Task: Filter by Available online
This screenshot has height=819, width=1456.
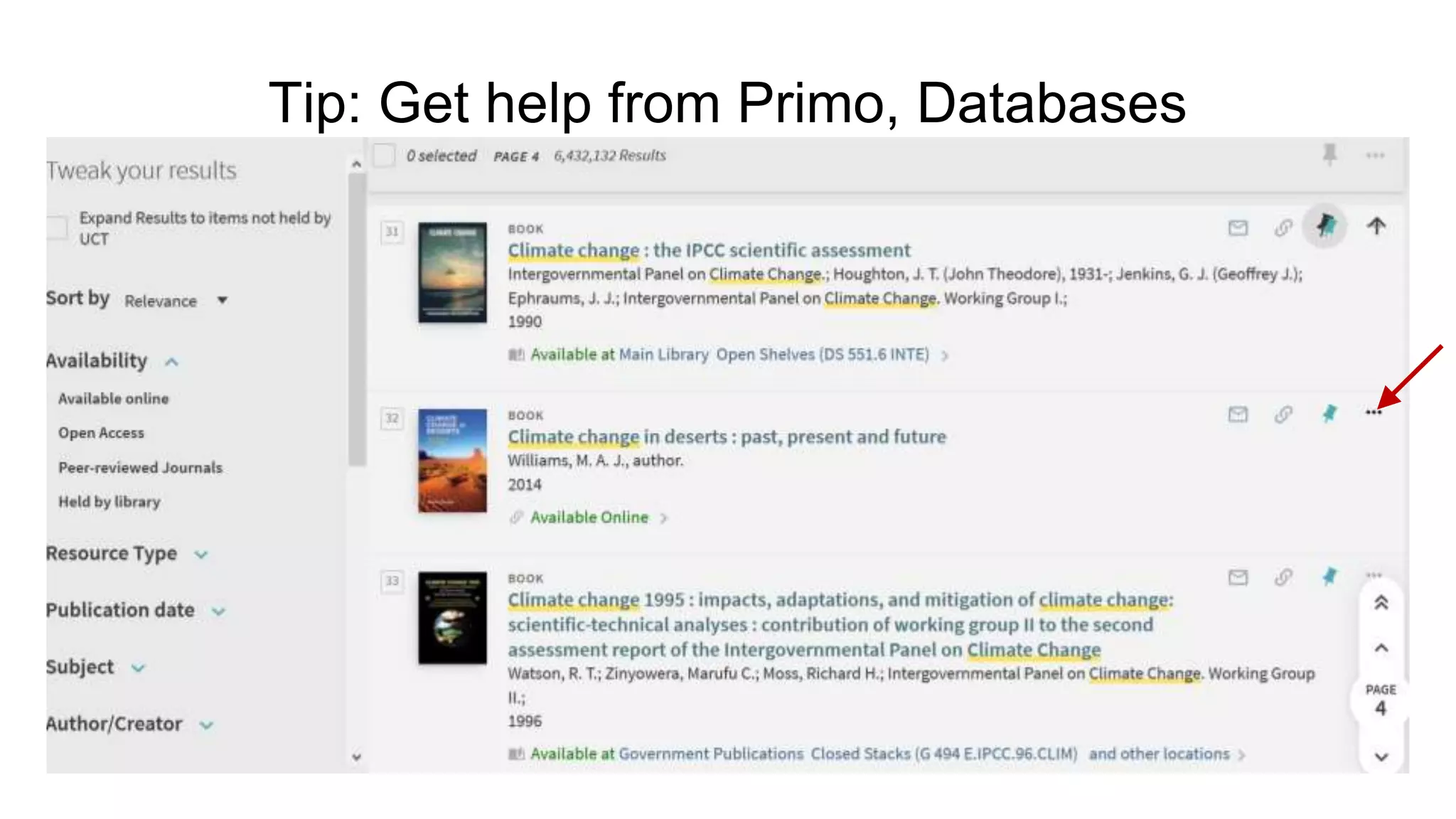Action: point(114,399)
